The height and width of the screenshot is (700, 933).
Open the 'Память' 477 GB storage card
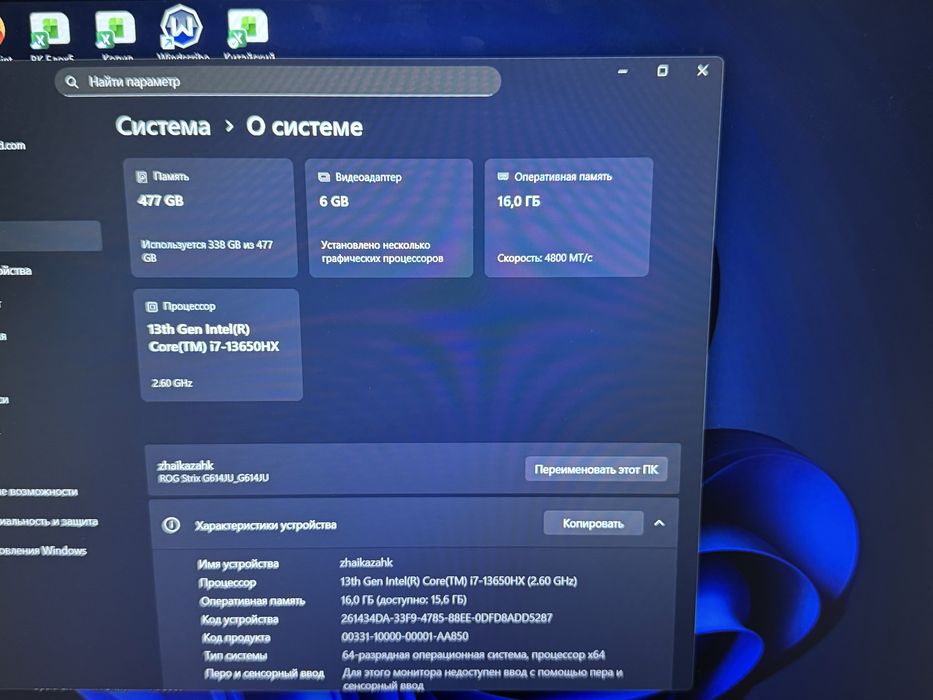[212, 217]
